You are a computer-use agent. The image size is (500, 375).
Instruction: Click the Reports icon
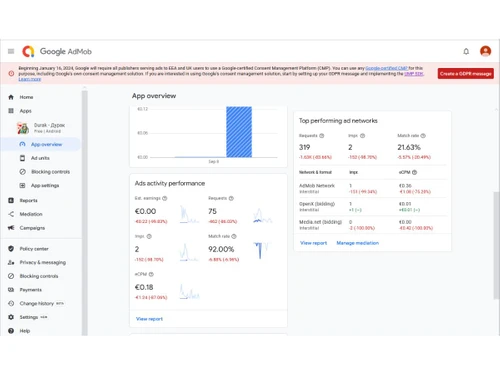coord(11,200)
